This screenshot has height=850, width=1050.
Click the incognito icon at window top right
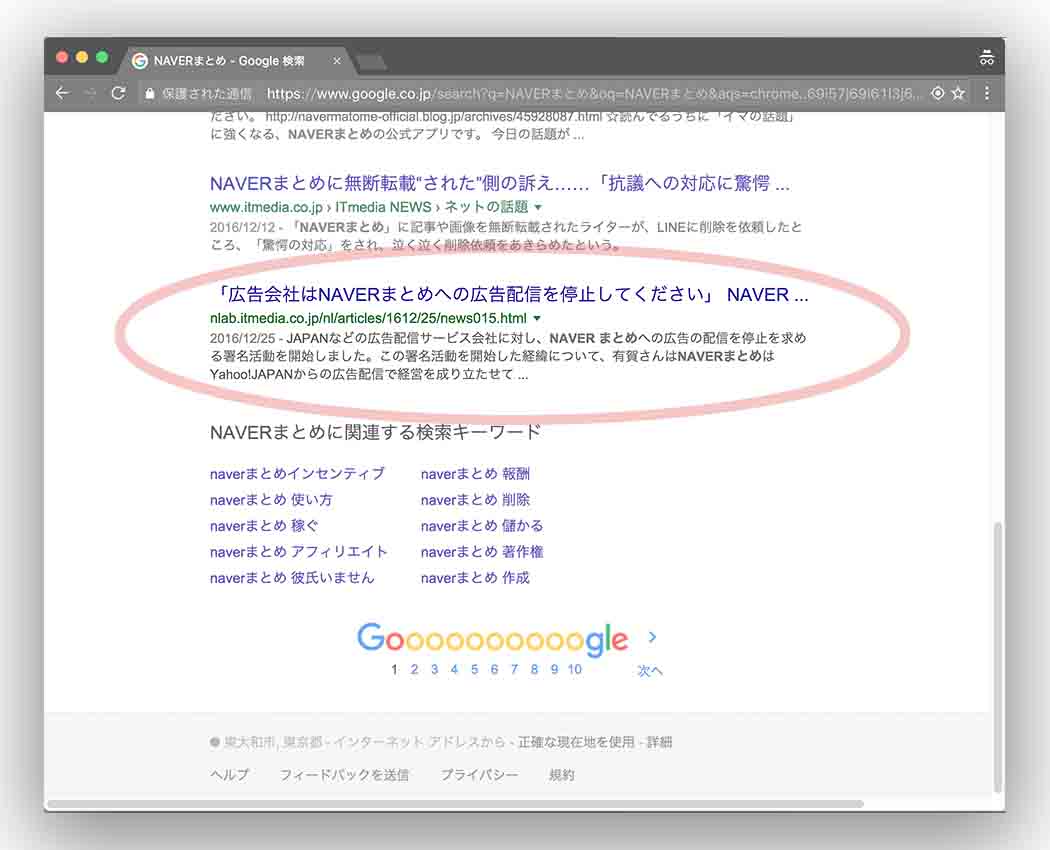pyautogui.click(x=986, y=58)
